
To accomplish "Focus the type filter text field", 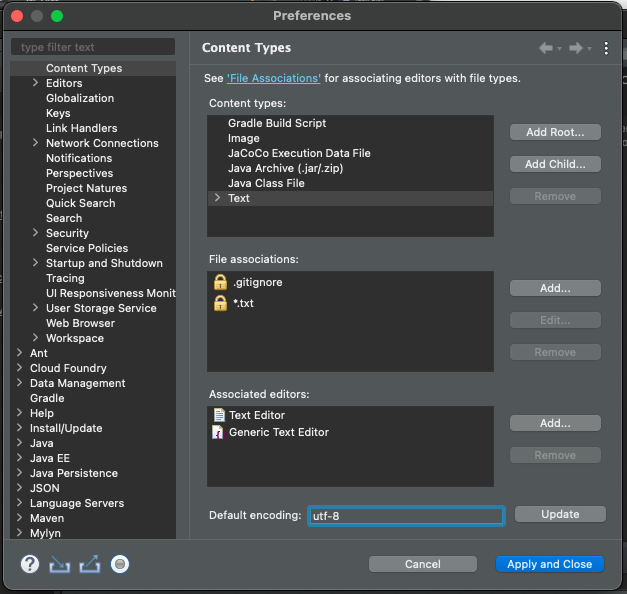I will 93,47.
